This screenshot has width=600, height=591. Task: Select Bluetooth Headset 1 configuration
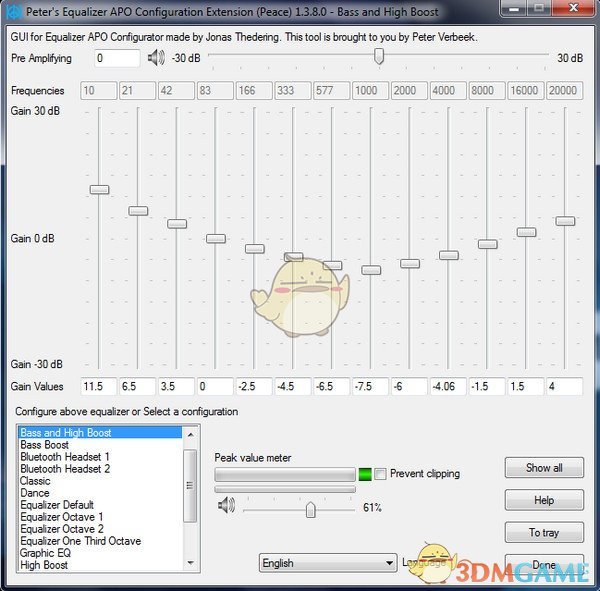[100, 457]
